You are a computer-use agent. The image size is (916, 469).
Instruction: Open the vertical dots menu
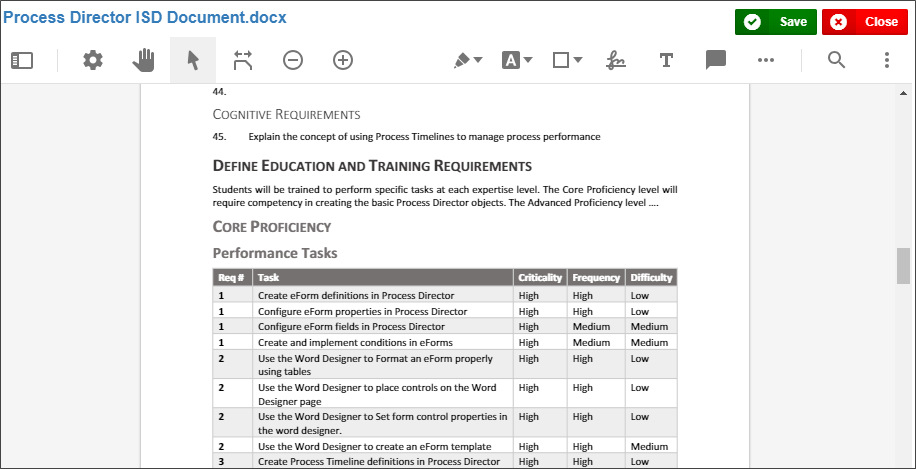pyautogui.click(x=887, y=61)
